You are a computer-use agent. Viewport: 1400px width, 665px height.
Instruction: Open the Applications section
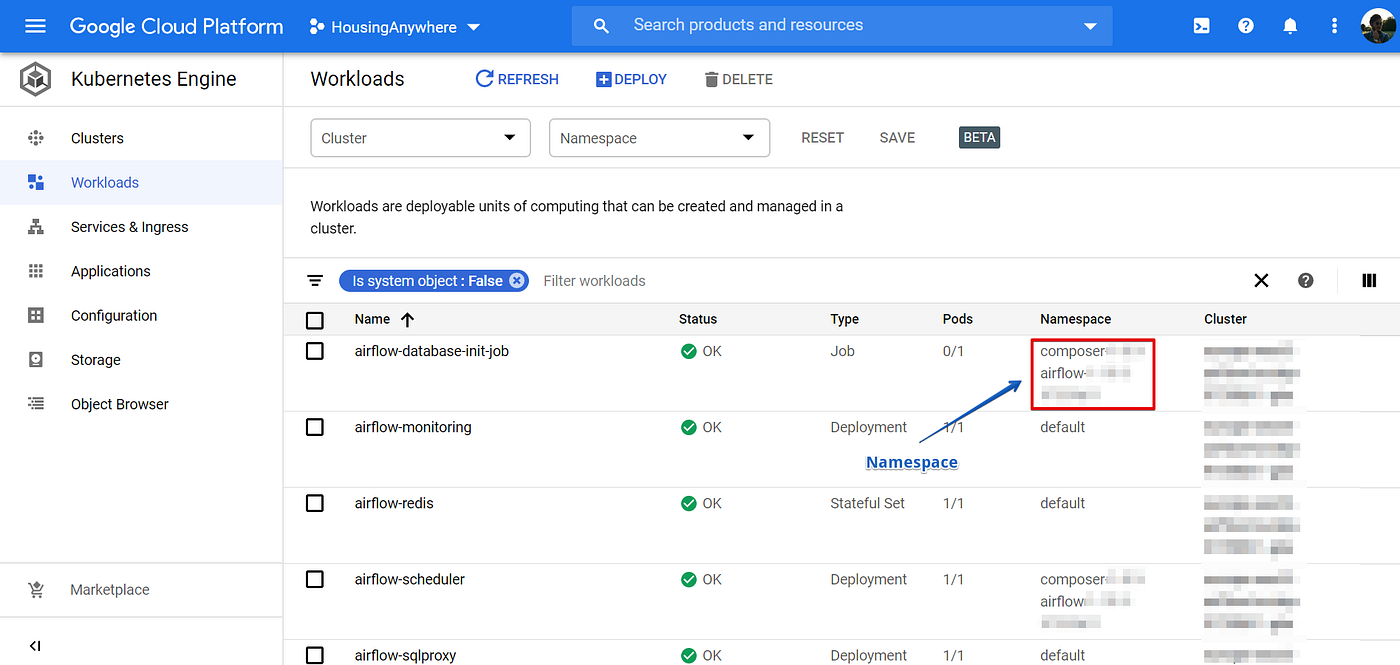tap(110, 271)
